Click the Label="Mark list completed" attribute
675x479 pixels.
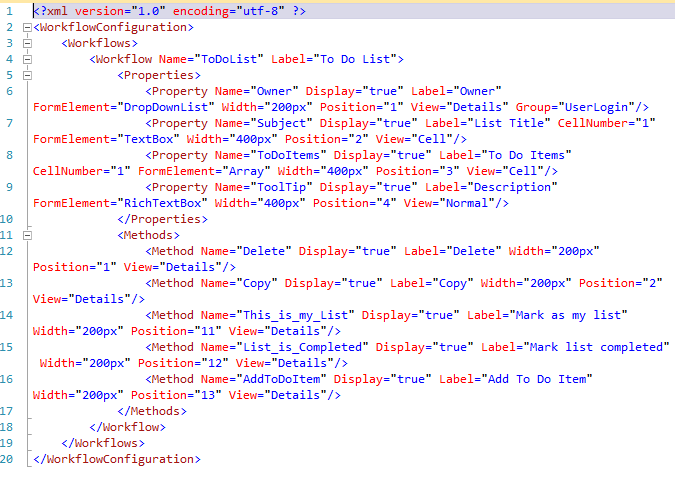point(575,347)
